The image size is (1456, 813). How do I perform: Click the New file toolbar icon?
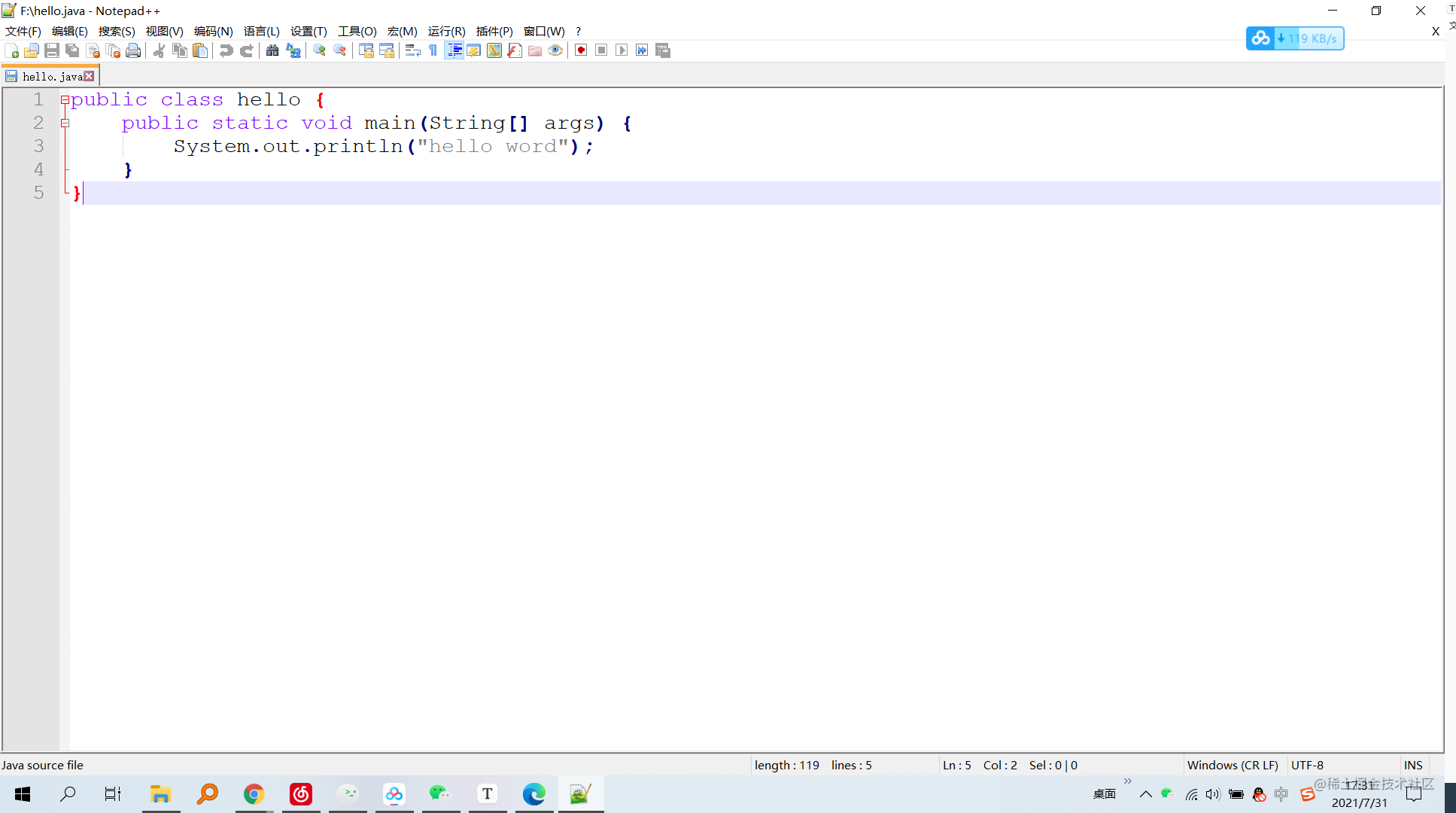[11, 50]
